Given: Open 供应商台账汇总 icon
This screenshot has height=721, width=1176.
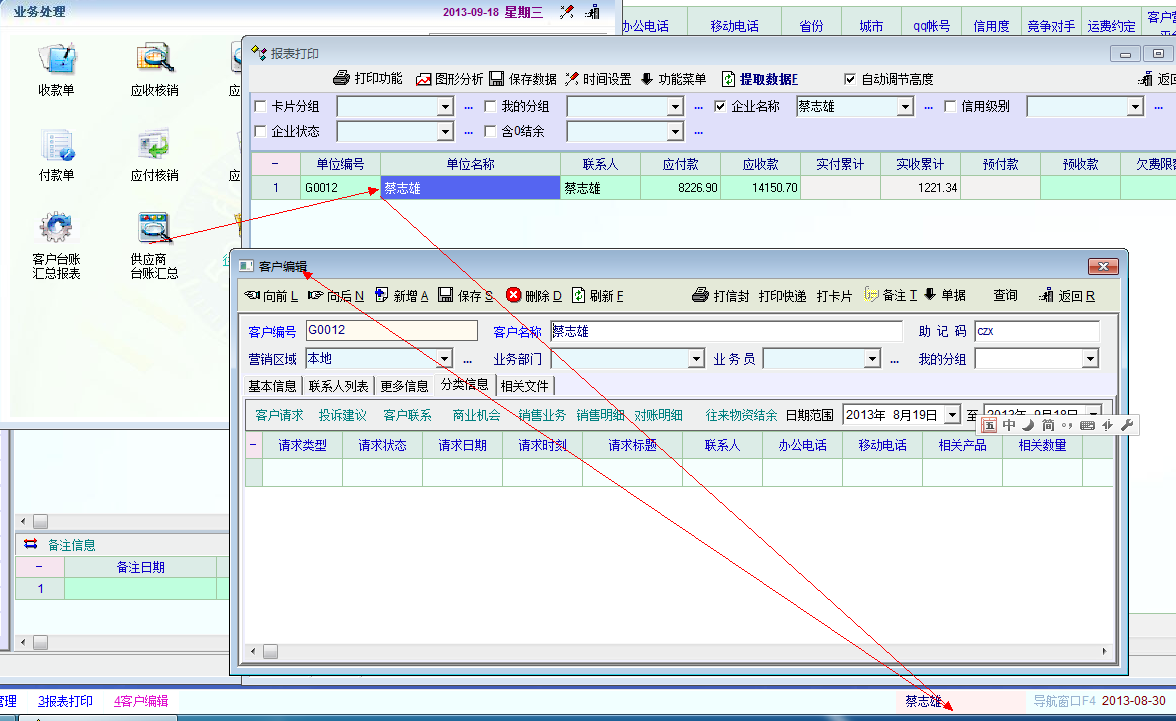Looking at the screenshot, I should click(x=155, y=230).
